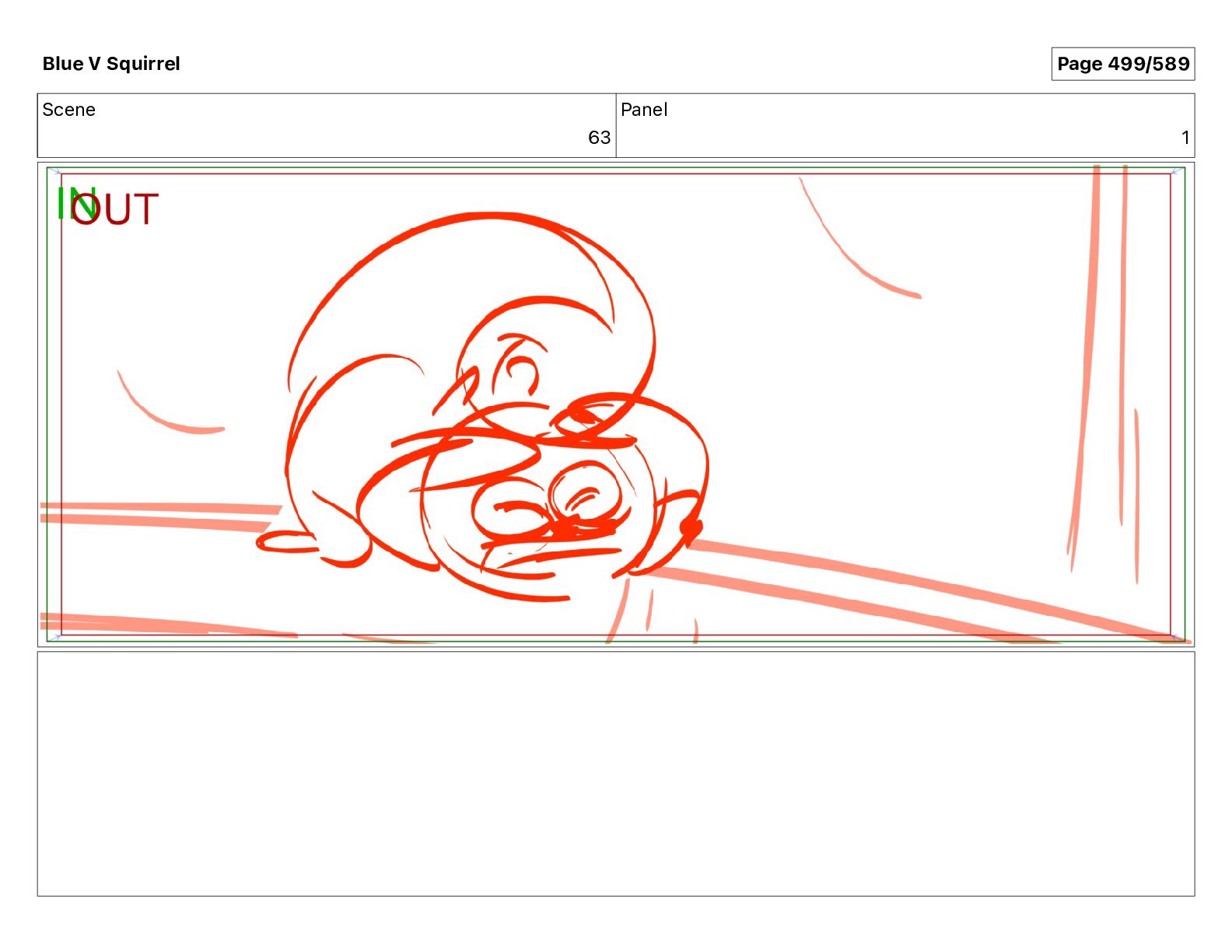
Task: Click the scene number '63'
Action: pos(599,138)
